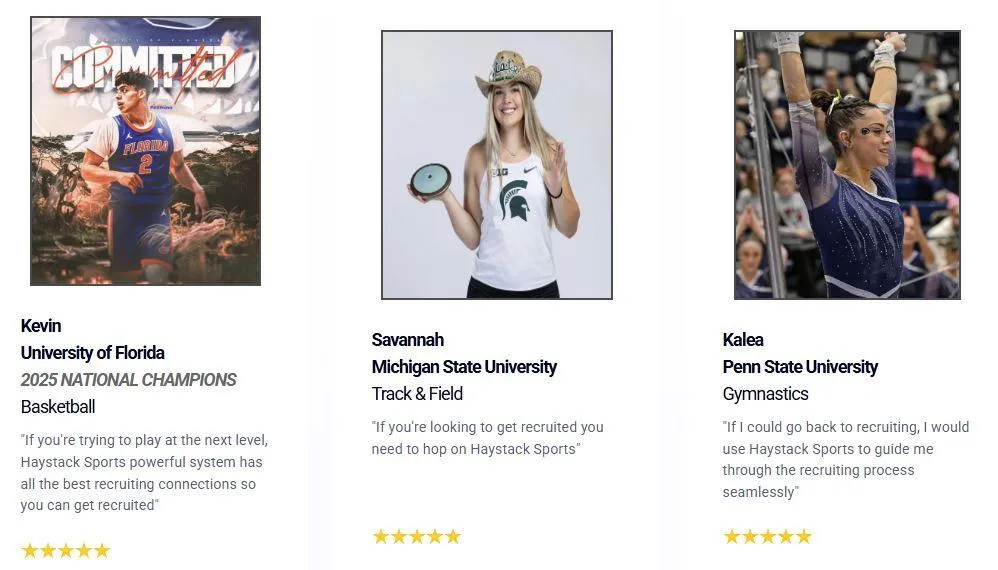This screenshot has height=570, width=998.
Task: Click Kevin's Florida basketball commitment photo
Action: coord(145,151)
